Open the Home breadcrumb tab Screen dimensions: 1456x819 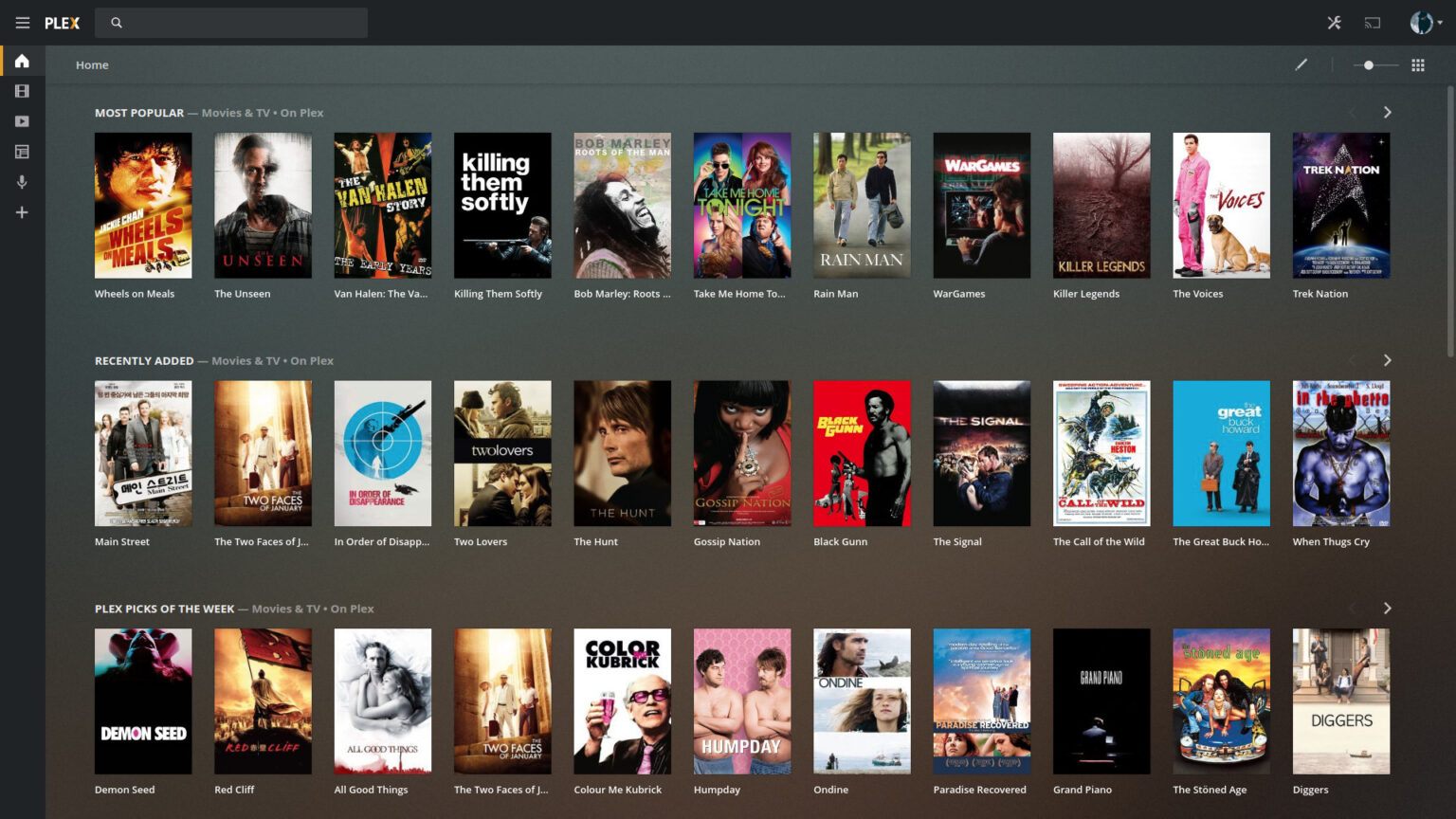92,64
